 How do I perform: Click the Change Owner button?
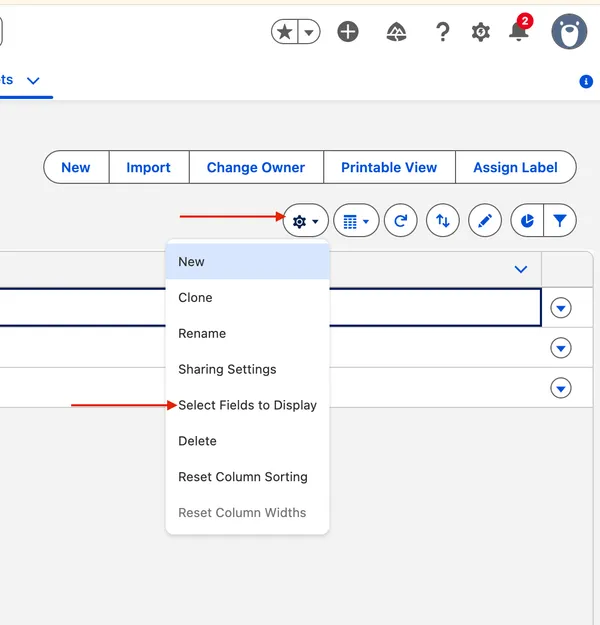255,167
